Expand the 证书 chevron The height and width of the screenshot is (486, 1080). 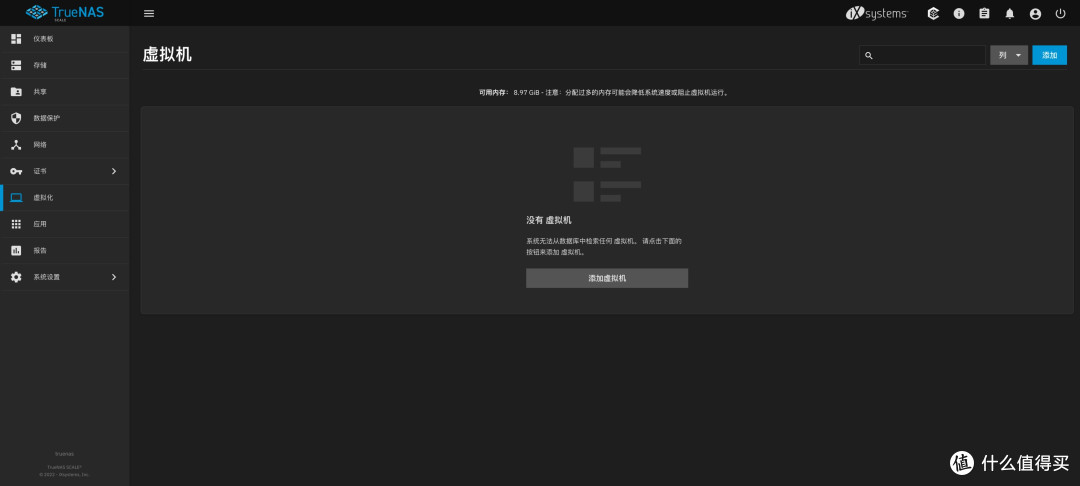point(114,171)
